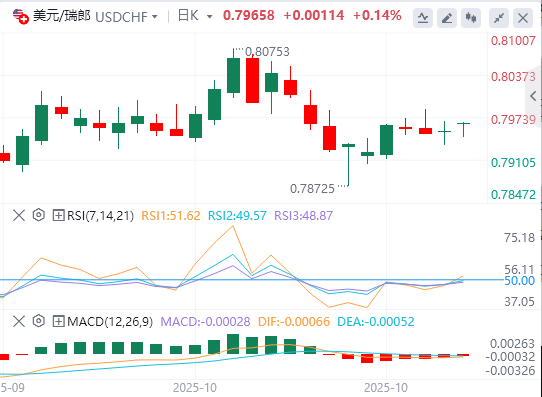This screenshot has height=397, width=542.
Task: Switch chart type with candlestick icon
Action: tap(471, 18)
